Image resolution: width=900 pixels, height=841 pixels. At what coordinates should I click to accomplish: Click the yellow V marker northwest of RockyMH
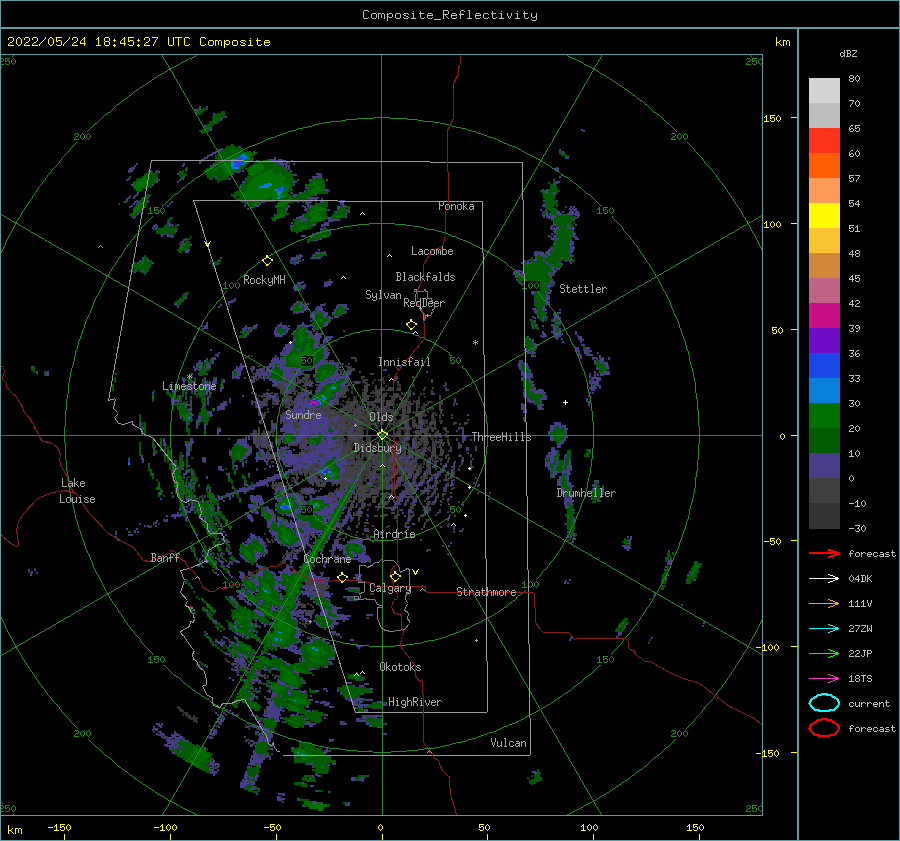tap(208, 244)
